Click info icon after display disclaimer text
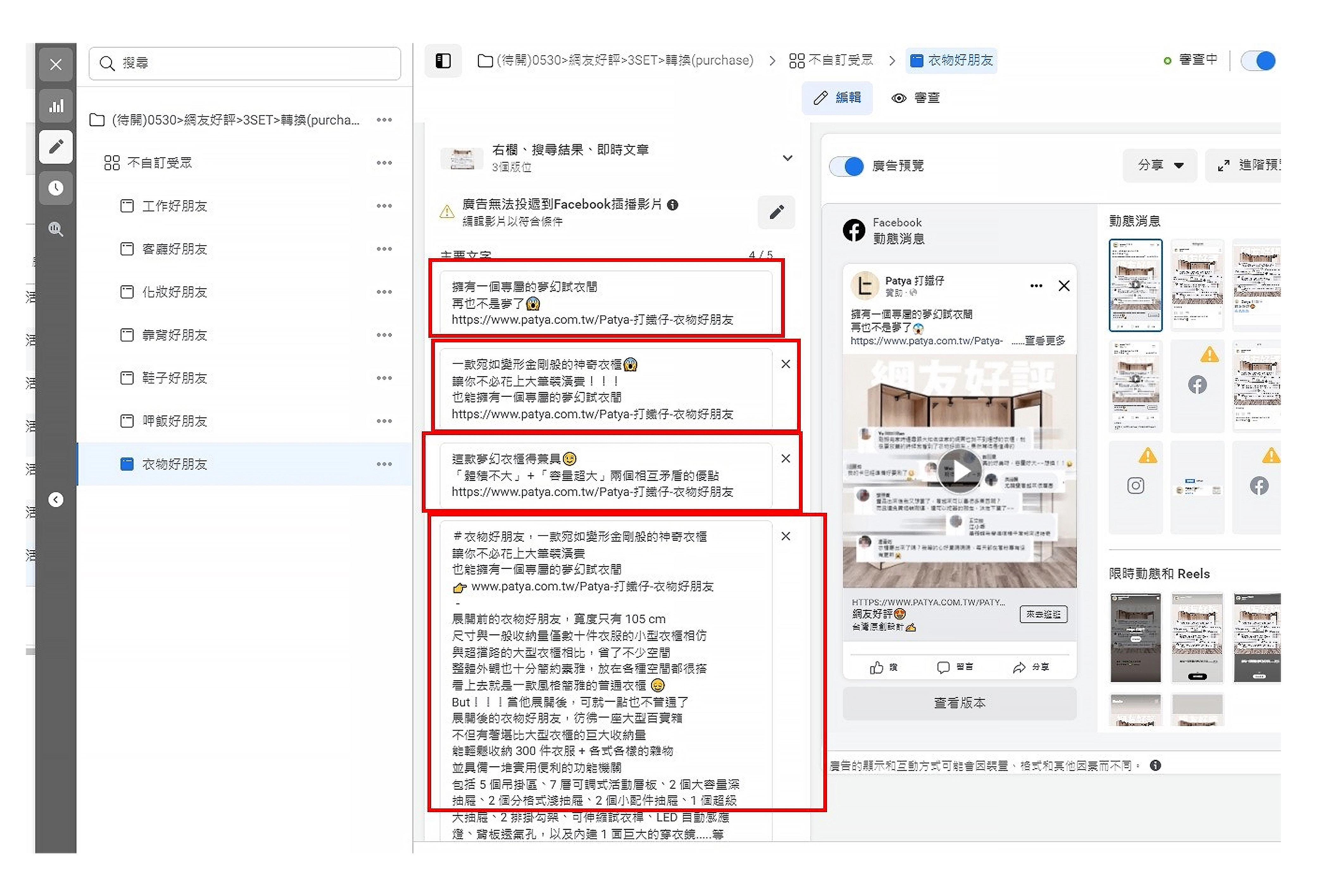The image size is (1342, 896). click(1155, 766)
